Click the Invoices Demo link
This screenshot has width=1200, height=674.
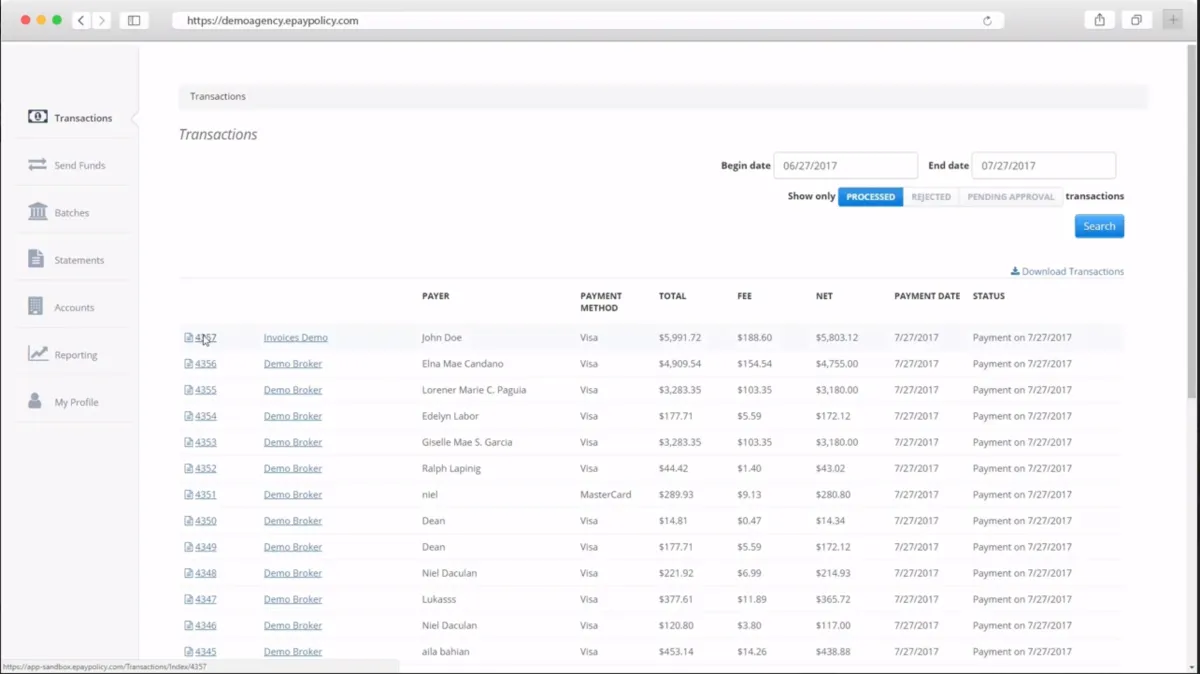coord(295,338)
